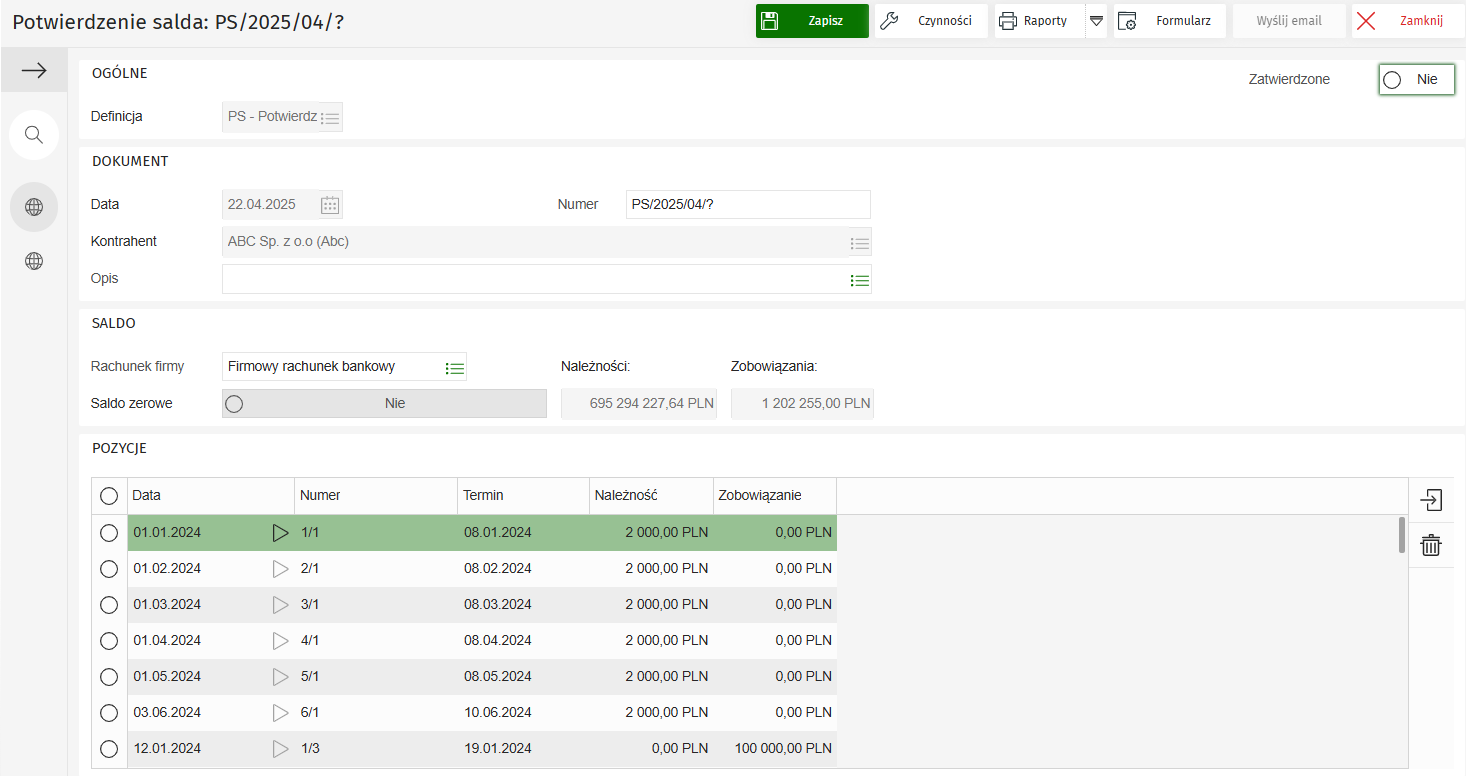This screenshot has width=1466, height=776.
Task: Expand the Raporty dropdown arrow
Action: [1096, 21]
